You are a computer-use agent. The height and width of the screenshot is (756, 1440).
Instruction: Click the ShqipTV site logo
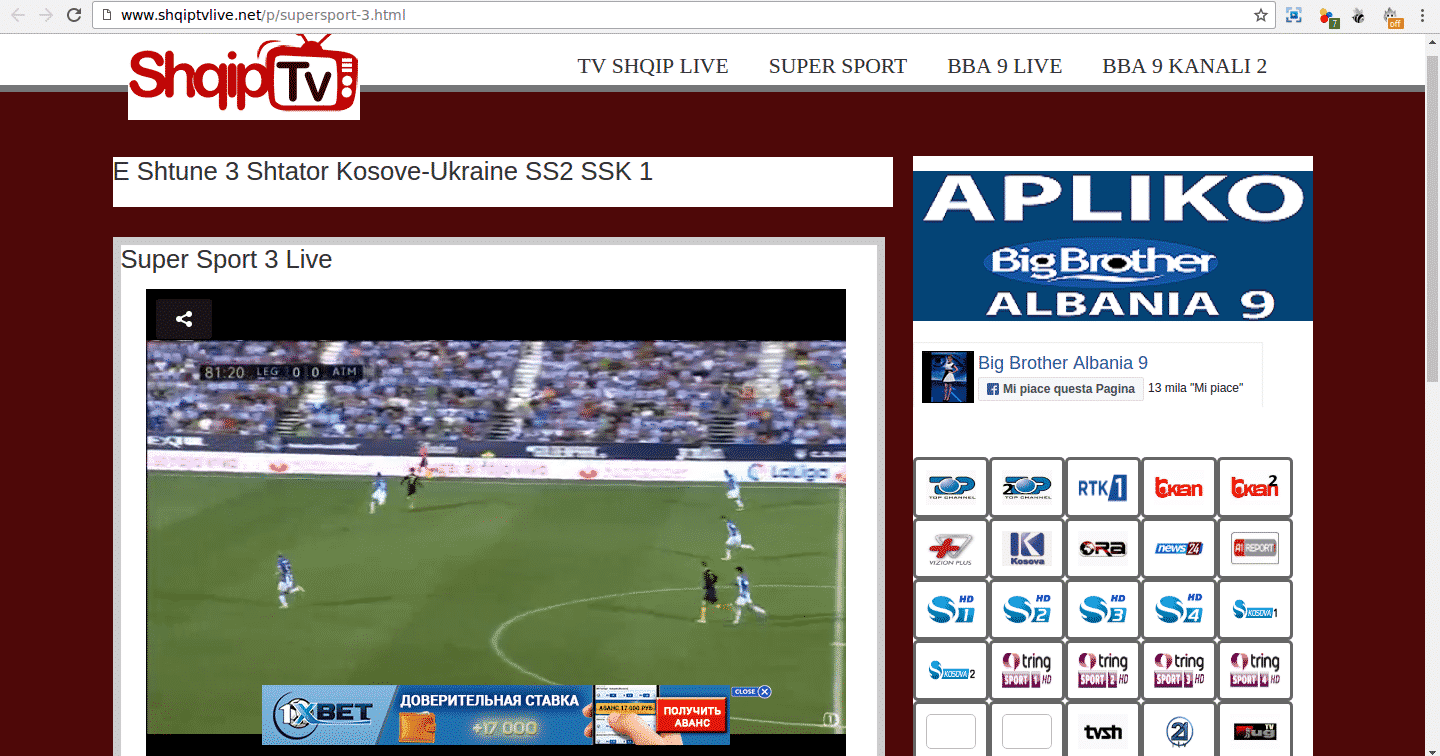coord(244,76)
